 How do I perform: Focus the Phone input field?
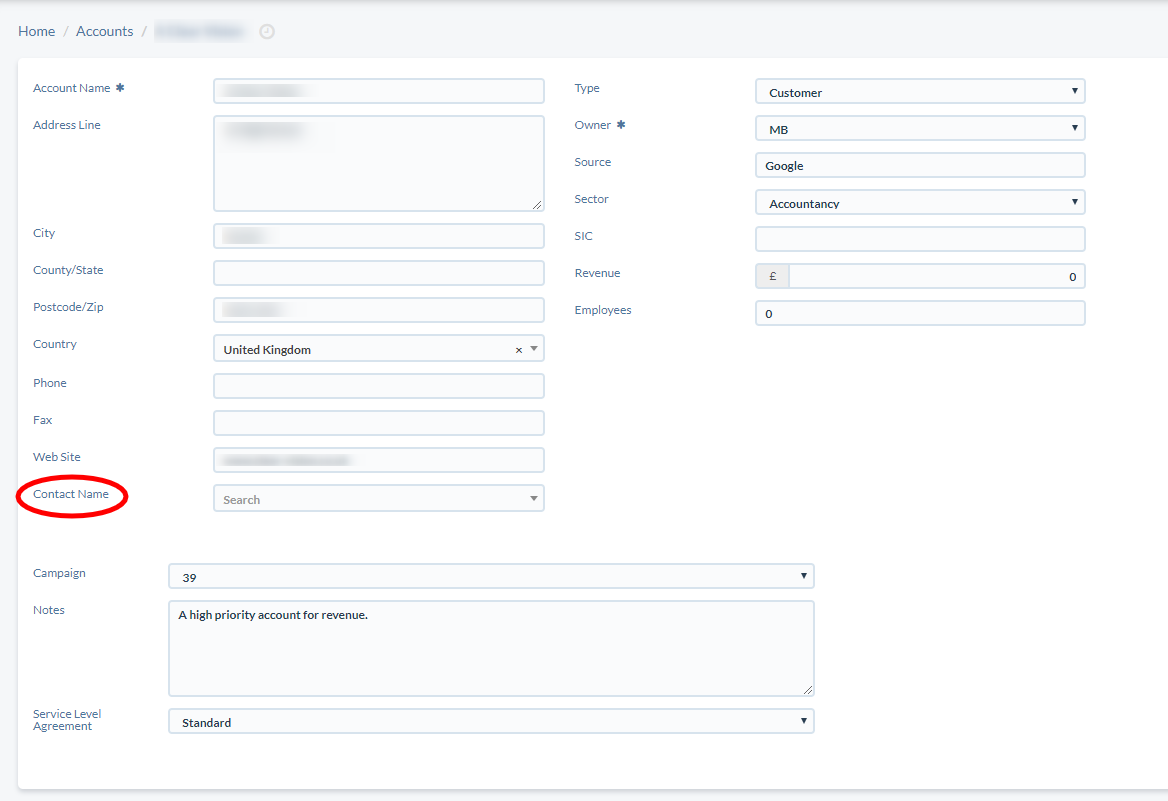coord(378,386)
